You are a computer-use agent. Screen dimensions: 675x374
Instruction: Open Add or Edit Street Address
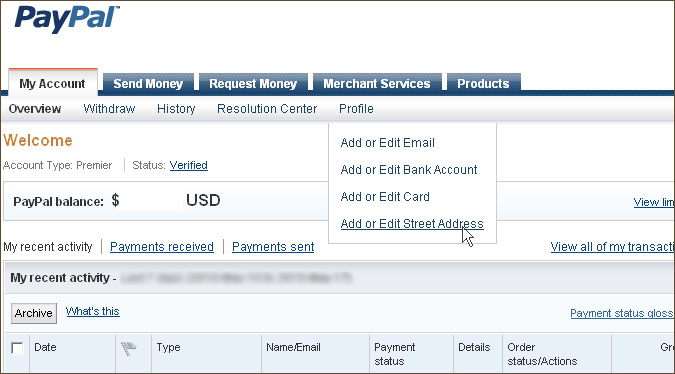412,224
